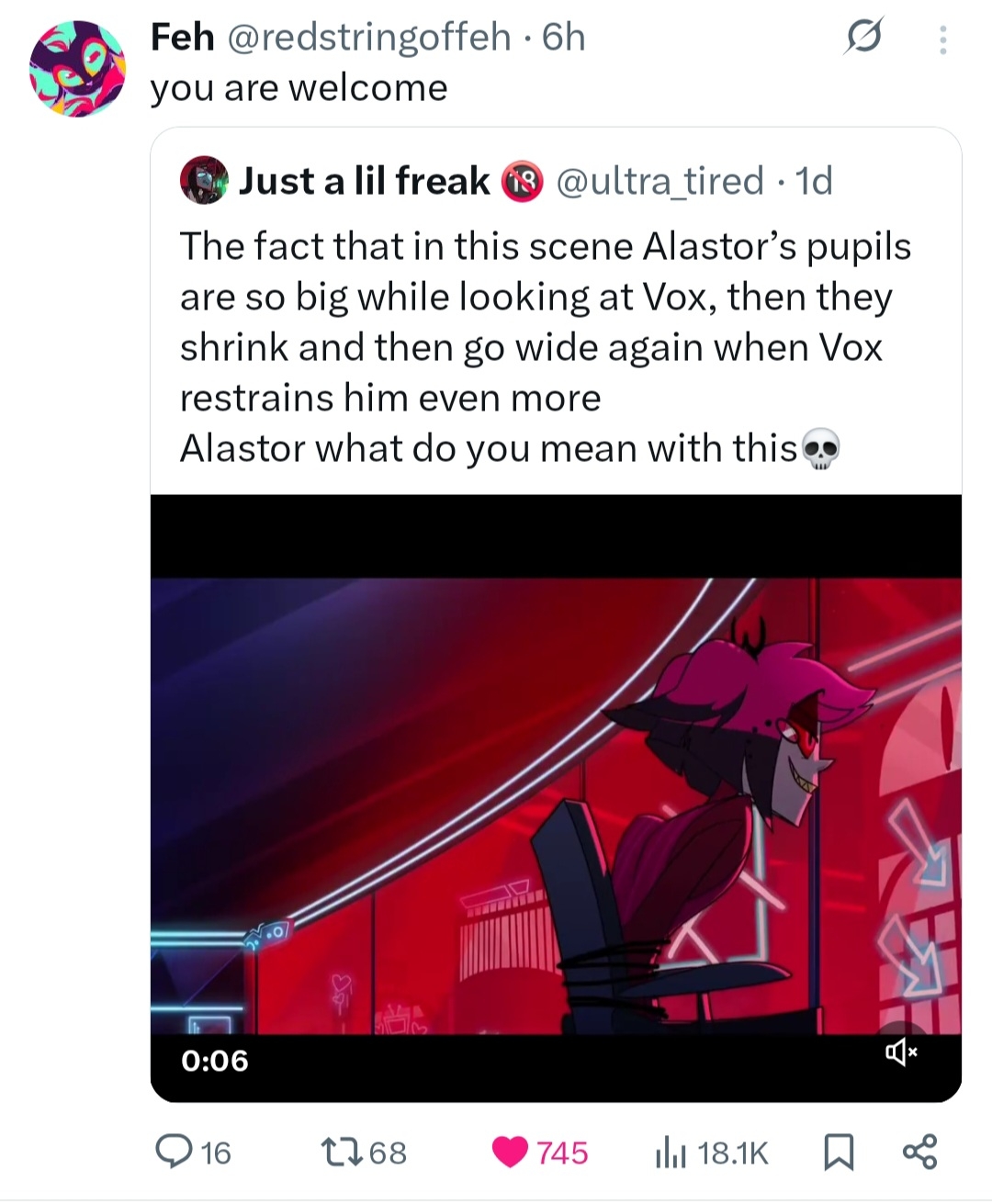This screenshot has width=992, height=1204.
Task: Click the Feh display name
Action: (x=181, y=38)
